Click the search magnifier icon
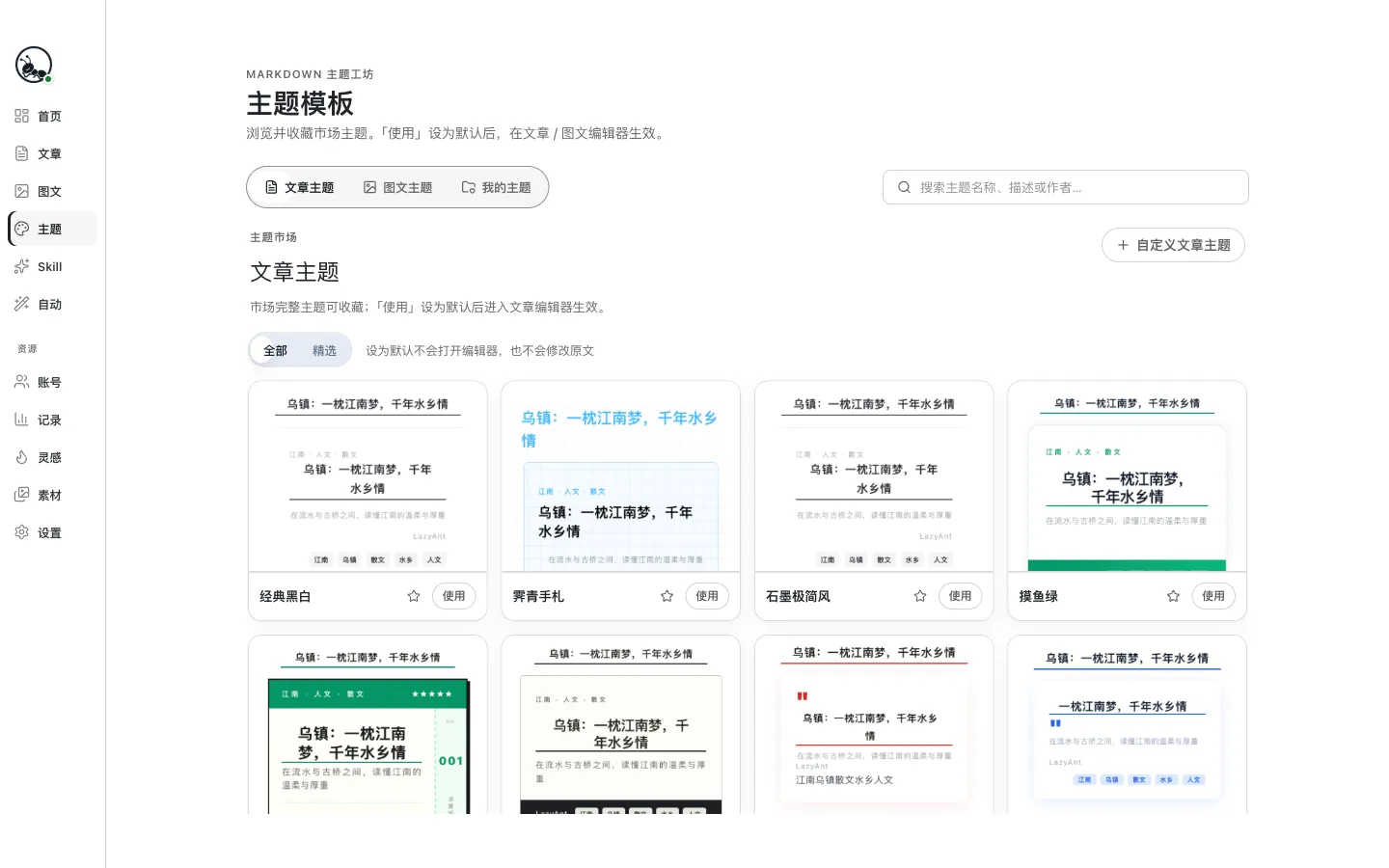This screenshot has width=1389, height=868. [x=904, y=187]
